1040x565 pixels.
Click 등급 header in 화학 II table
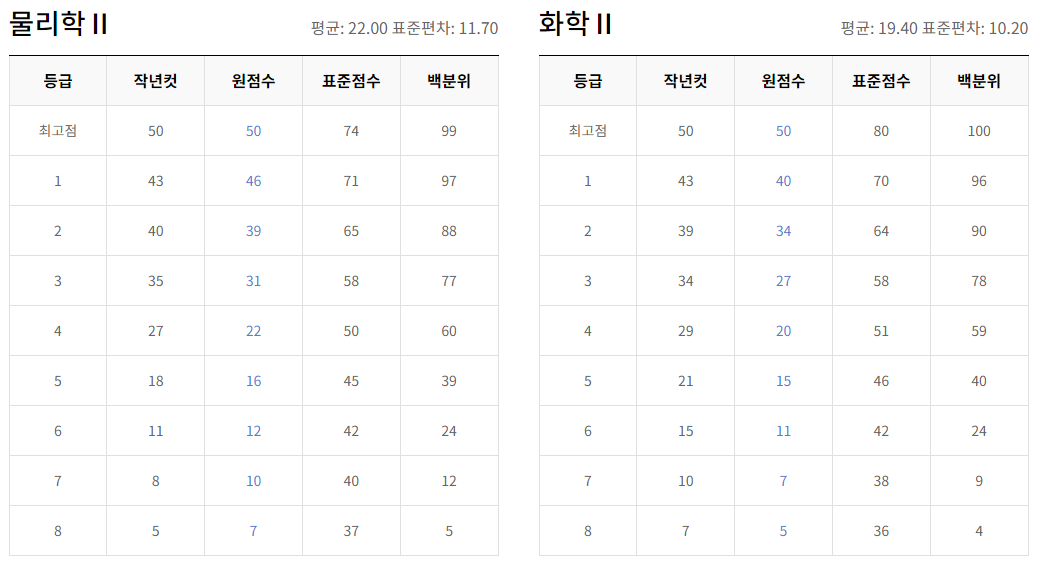click(x=588, y=81)
